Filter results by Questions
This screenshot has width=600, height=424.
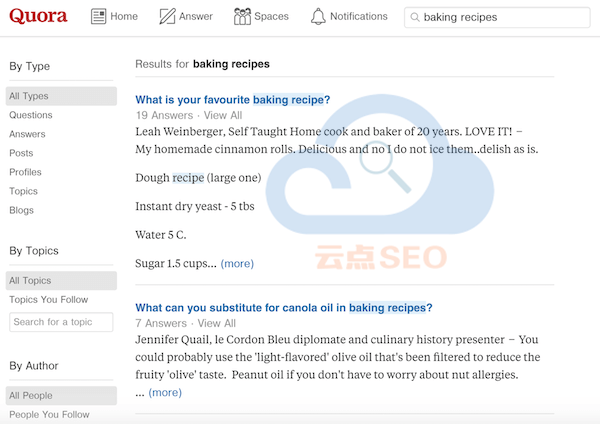(31, 115)
